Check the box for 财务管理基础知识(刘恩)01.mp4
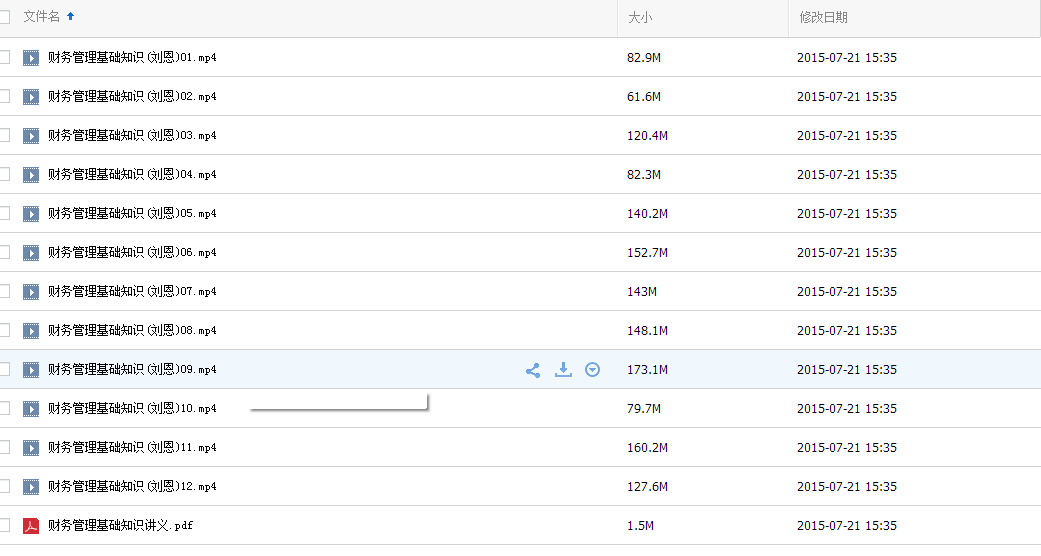Viewport: 1041px width, 556px height. pyautogui.click(x=4, y=57)
